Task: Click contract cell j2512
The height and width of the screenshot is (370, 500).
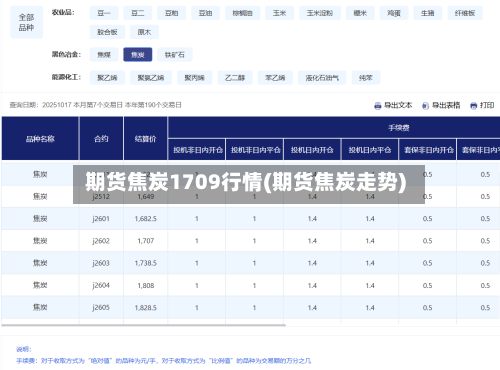Action: click(101, 197)
